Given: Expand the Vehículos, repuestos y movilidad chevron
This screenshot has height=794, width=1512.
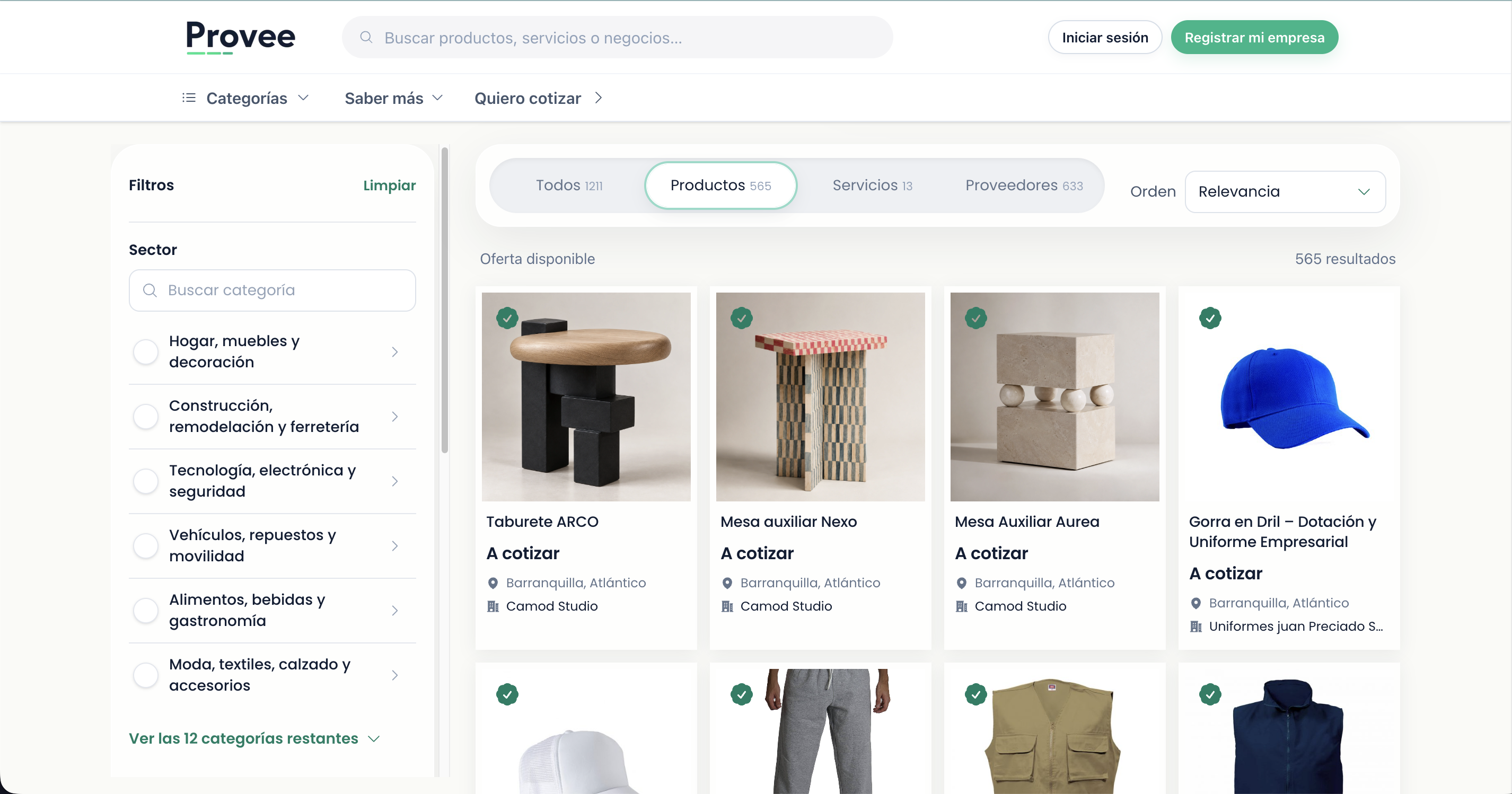Looking at the screenshot, I should [394, 545].
